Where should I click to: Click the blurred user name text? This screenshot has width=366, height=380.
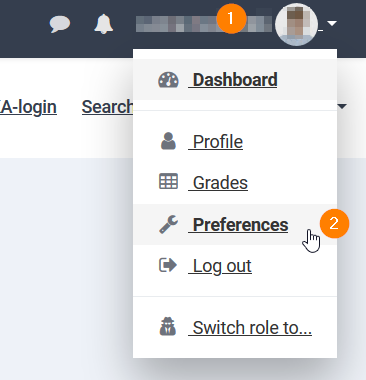click(x=204, y=24)
